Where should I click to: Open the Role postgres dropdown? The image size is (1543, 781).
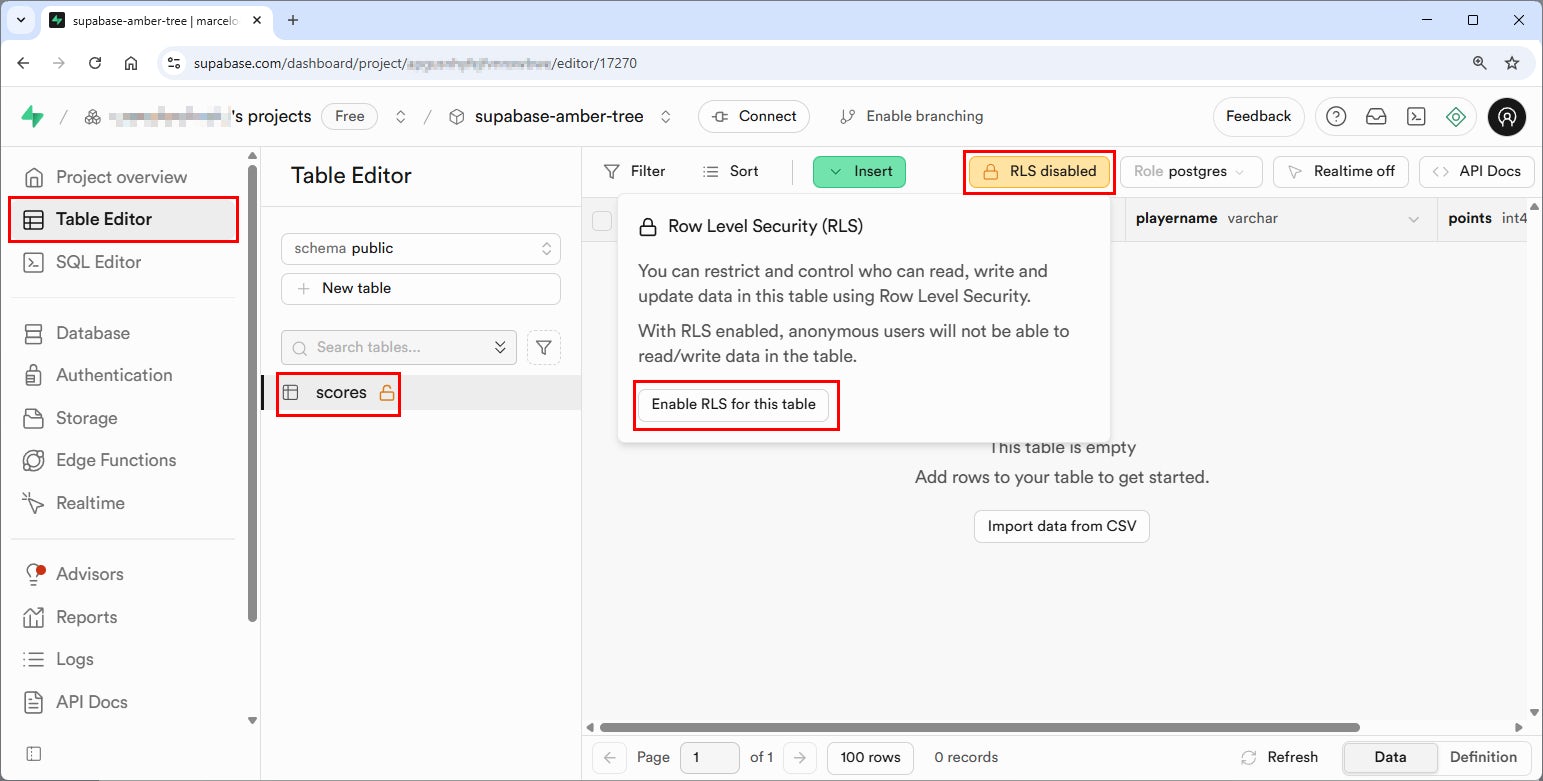click(1190, 171)
